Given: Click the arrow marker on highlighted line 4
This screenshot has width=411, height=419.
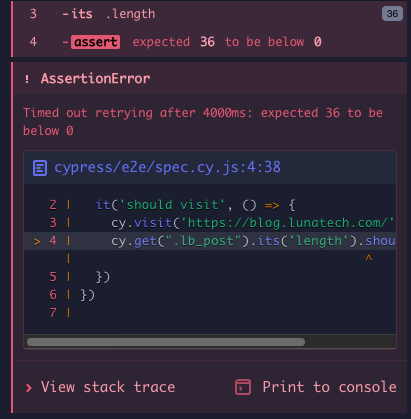Looking at the screenshot, I should click(x=37, y=241).
